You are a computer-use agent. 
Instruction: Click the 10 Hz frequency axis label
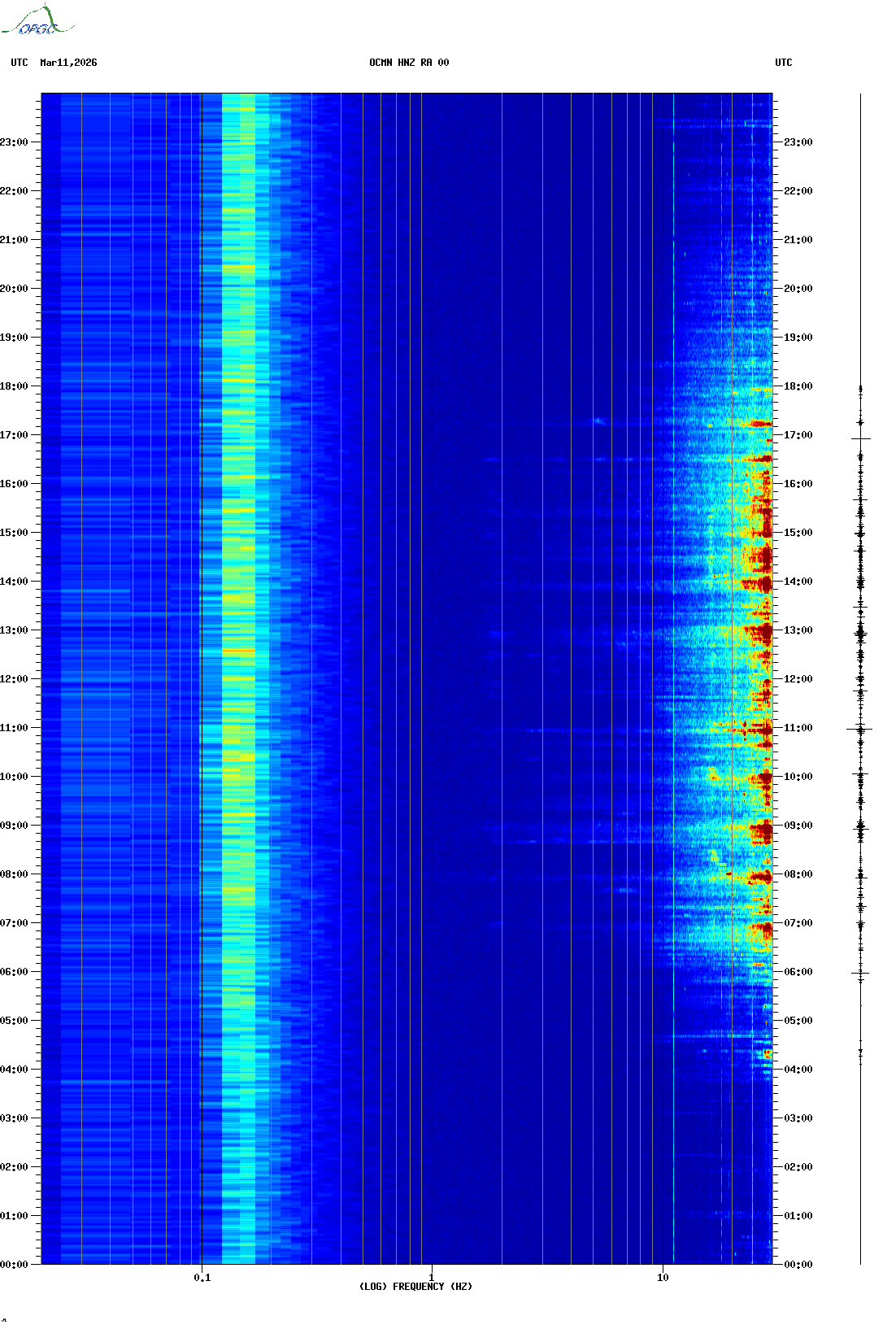click(x=663, y=1278)
